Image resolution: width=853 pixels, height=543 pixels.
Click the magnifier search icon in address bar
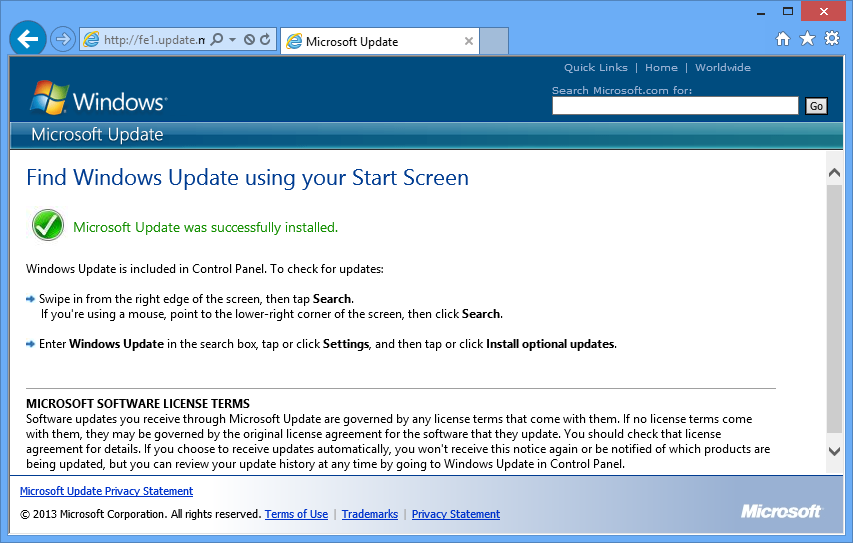[x=217, y=39]
